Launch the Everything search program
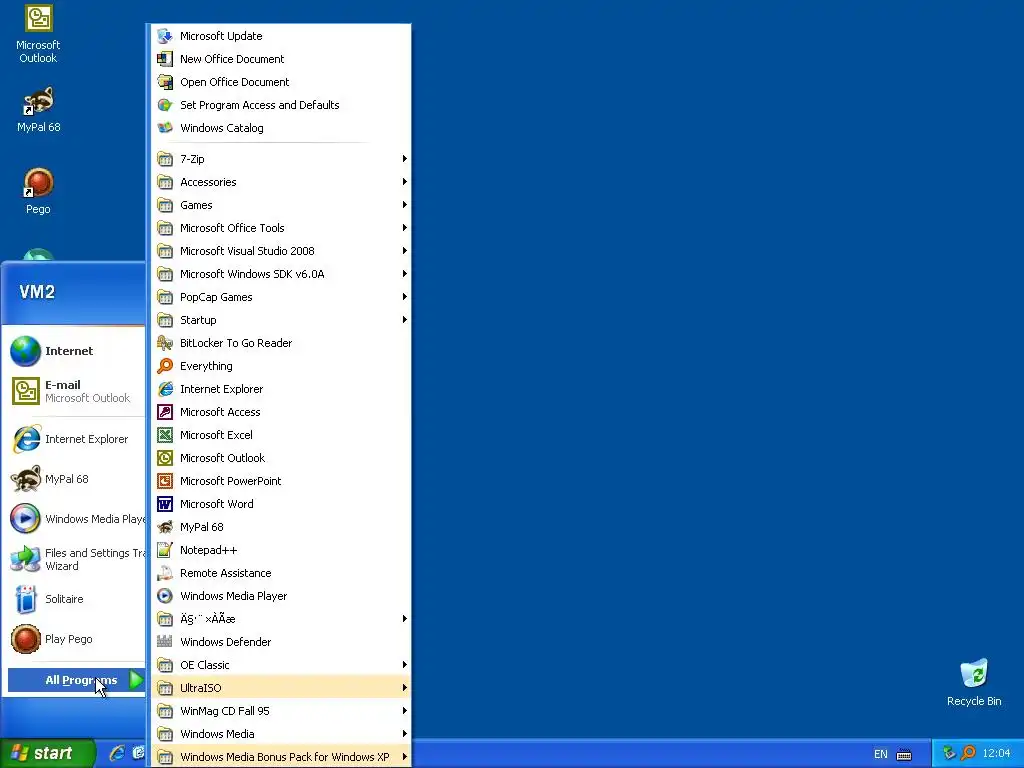The image size is (1024, 768). coord(281,366)
